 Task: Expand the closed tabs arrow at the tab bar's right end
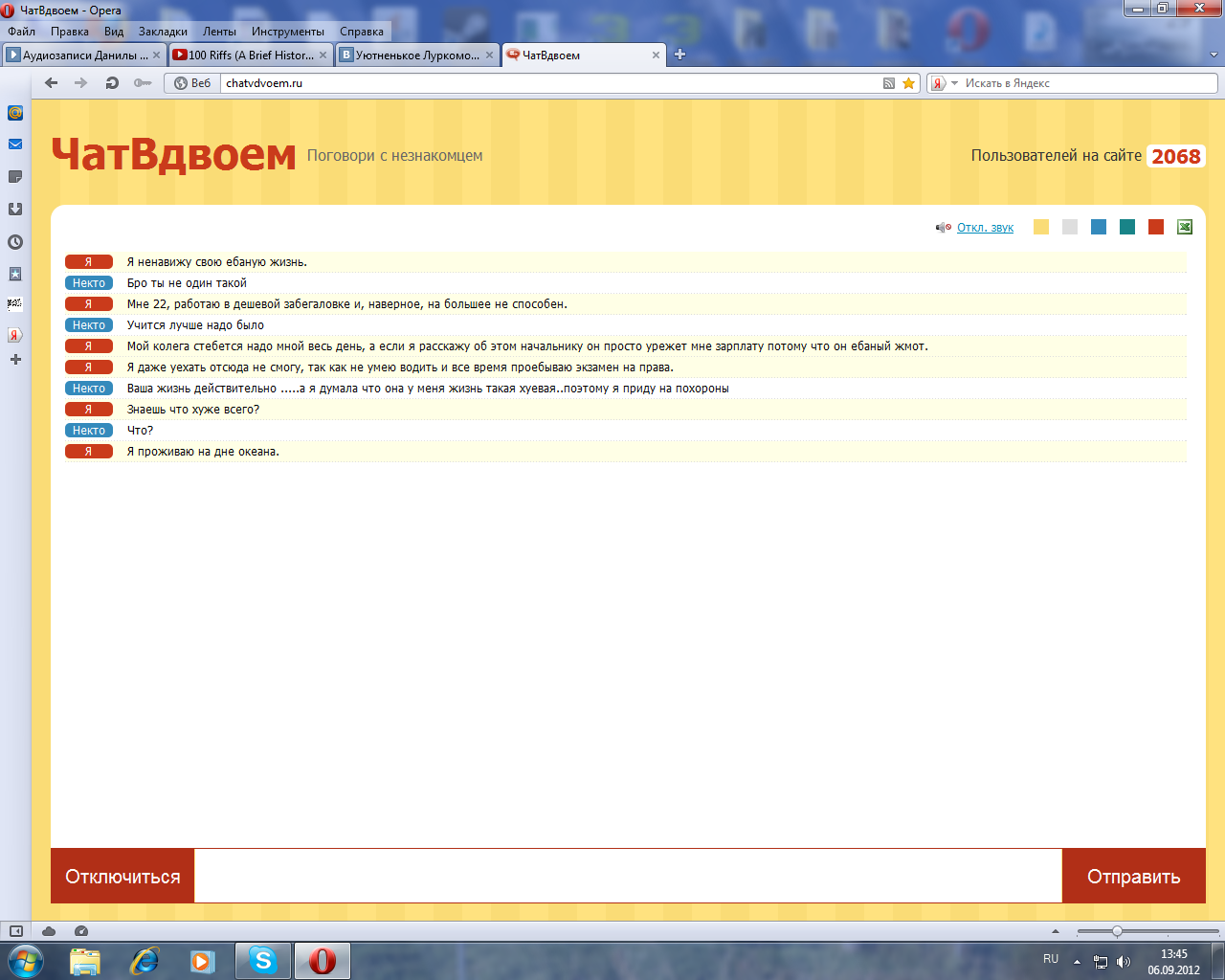(1214, 56)
